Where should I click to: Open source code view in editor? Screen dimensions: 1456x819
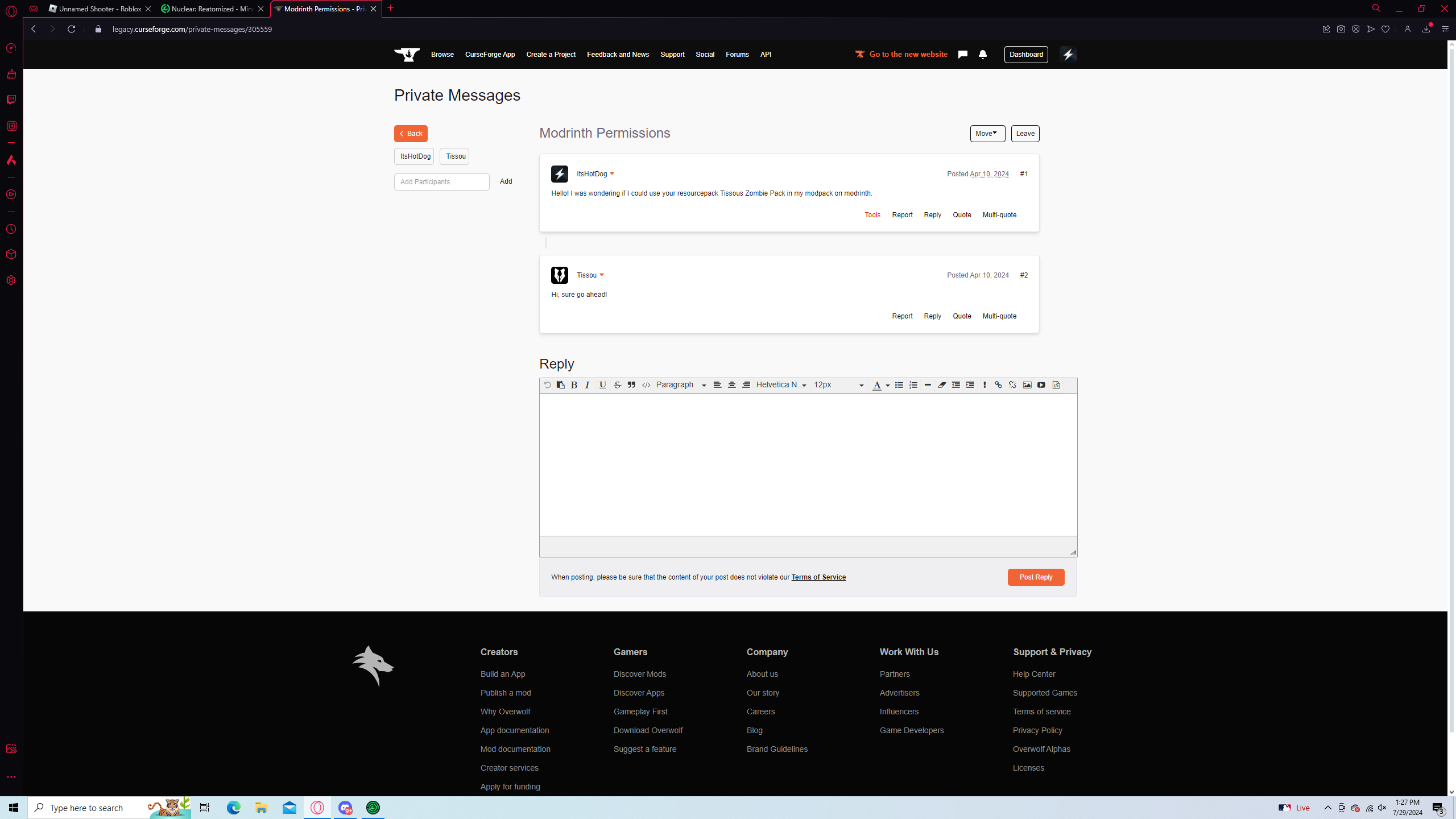[x=1056, y=385]
